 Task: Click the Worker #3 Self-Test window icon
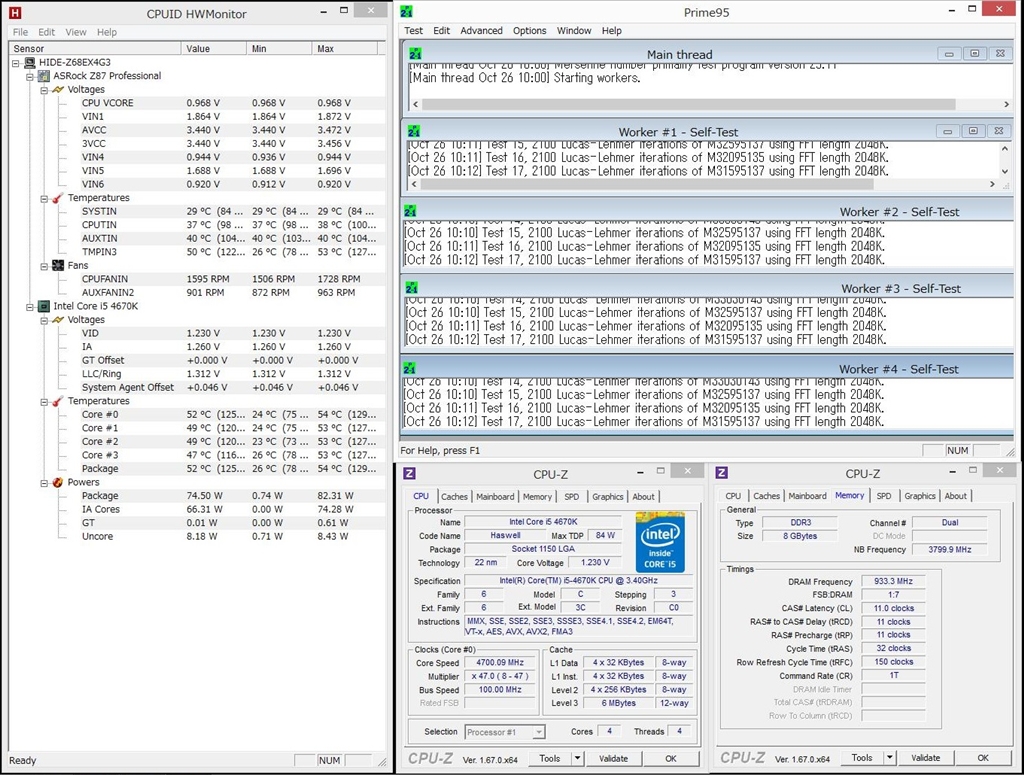coord(410,288)
